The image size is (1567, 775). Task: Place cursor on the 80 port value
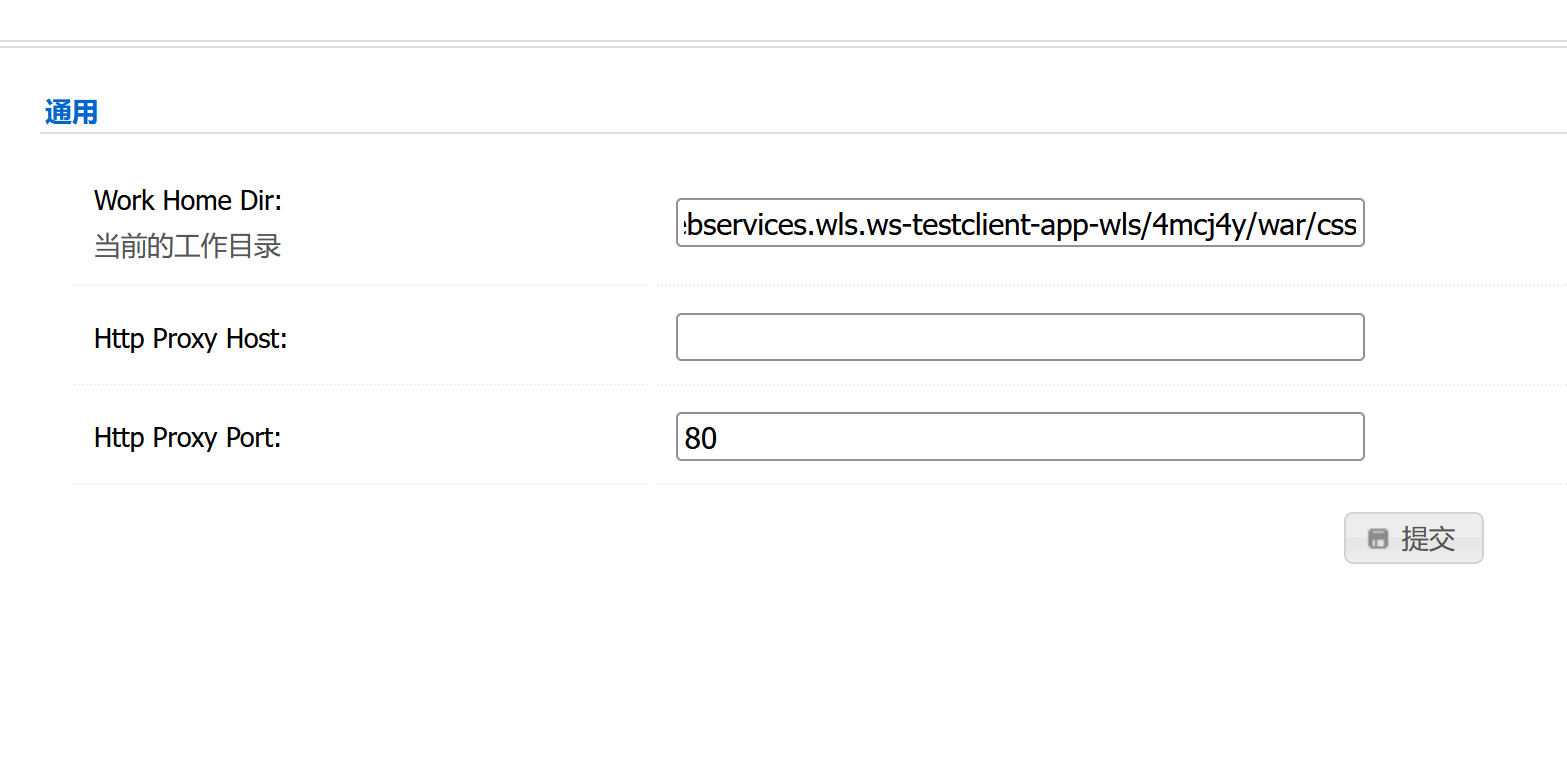point(701,439)
